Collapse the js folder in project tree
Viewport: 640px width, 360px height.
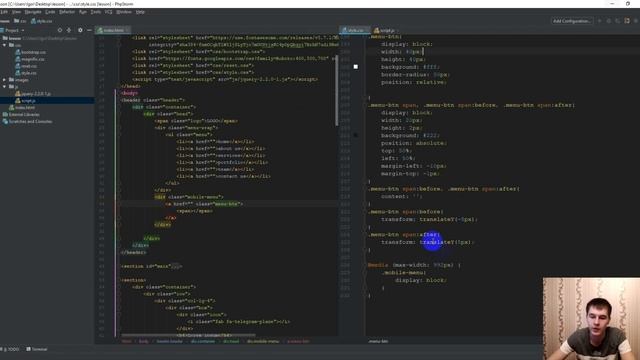click(4, 87)
